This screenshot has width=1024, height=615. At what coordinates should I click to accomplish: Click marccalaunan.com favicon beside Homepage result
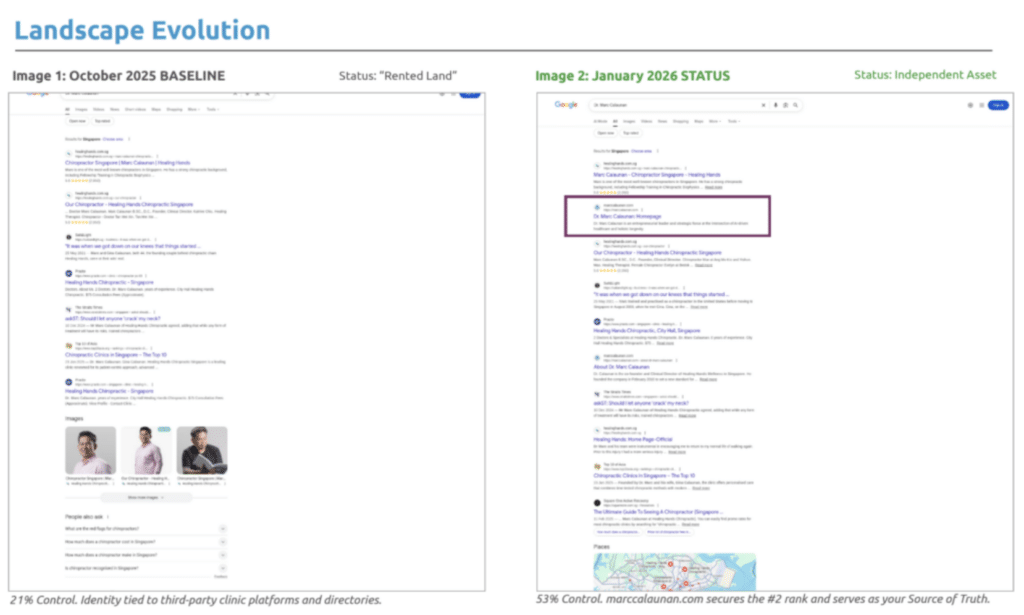597,207
